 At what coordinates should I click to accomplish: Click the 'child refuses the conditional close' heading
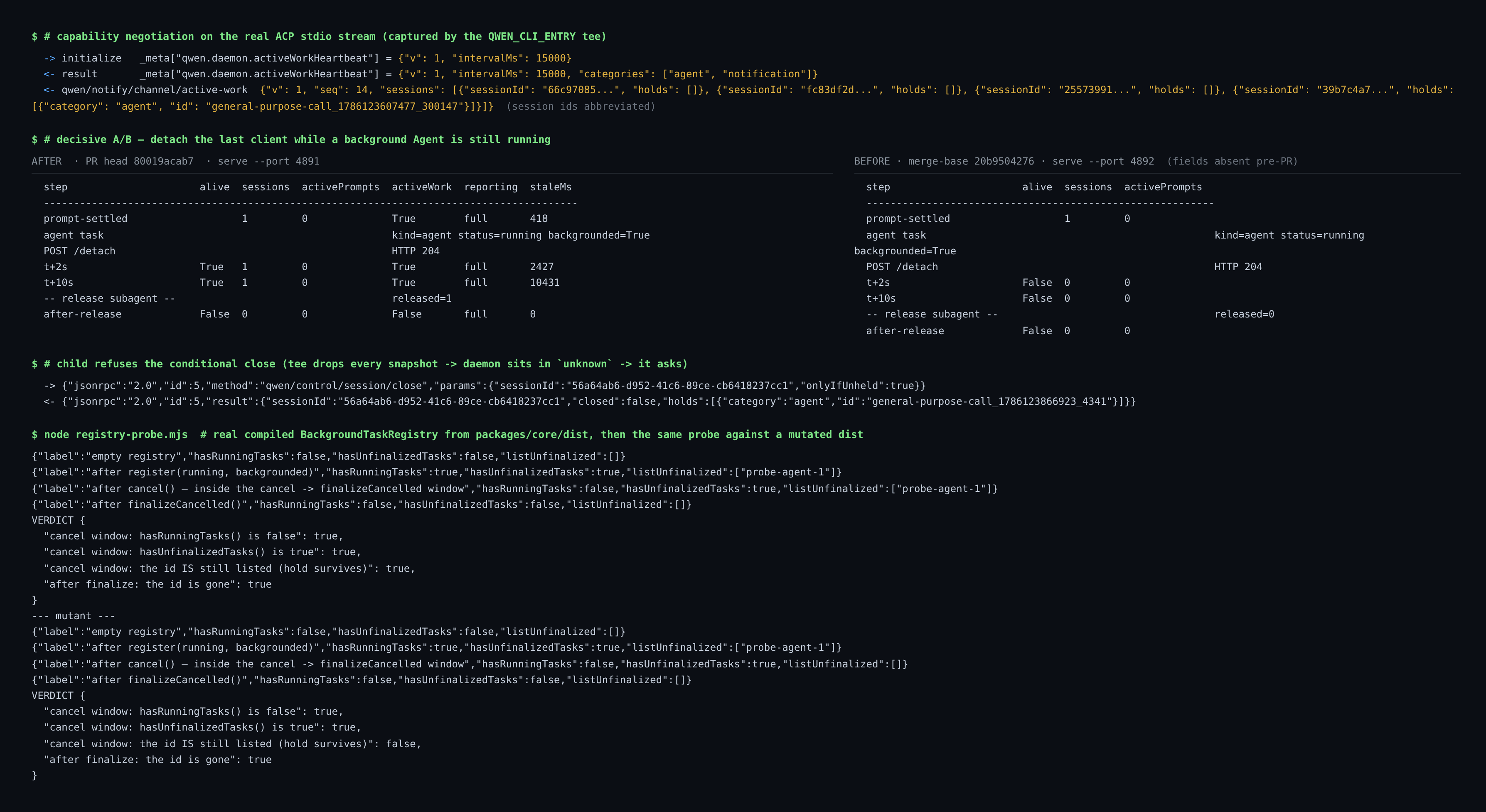coord(359,364)
